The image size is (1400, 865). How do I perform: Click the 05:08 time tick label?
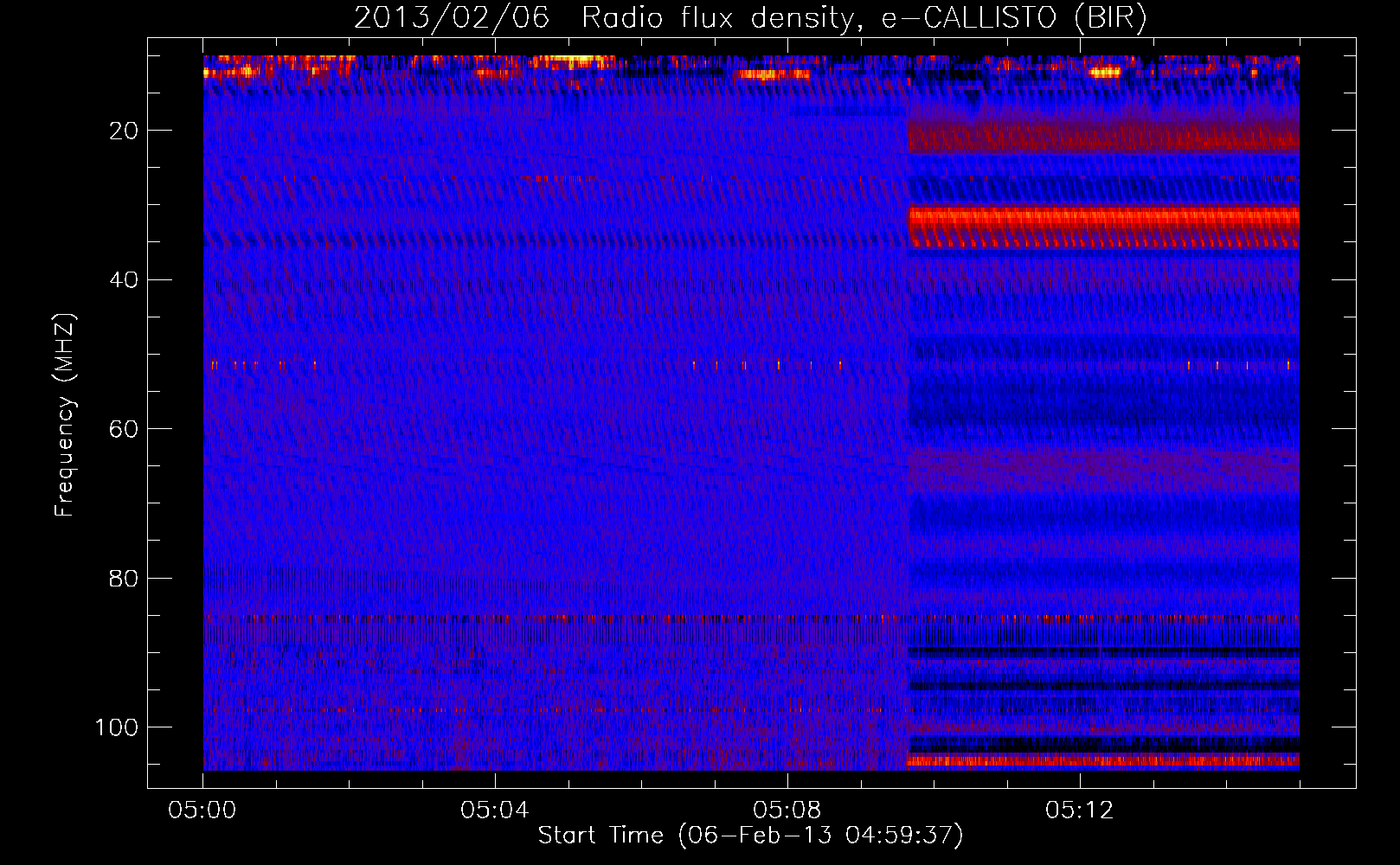click(x=787, y=810)
